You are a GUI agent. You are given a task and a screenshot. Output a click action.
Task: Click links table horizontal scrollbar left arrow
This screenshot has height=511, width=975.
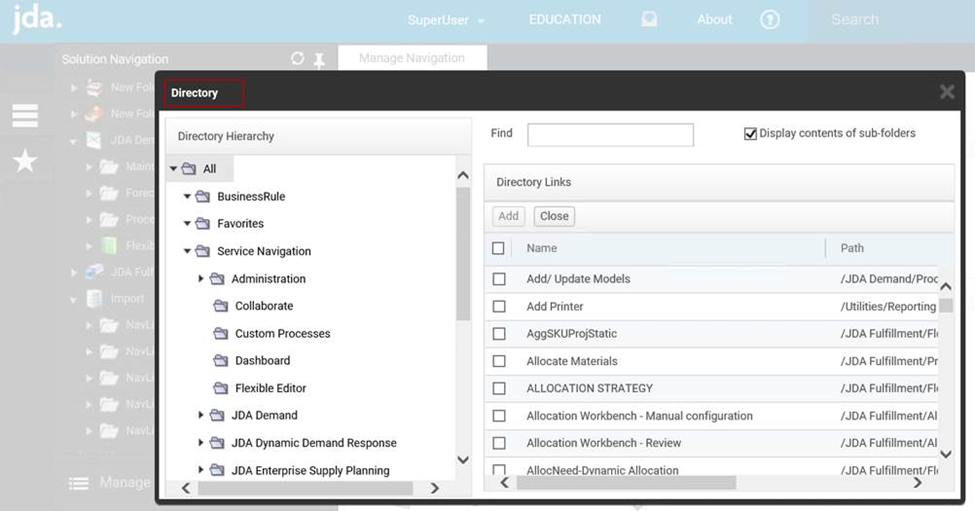pyautogui.click(x=504, y=482)
